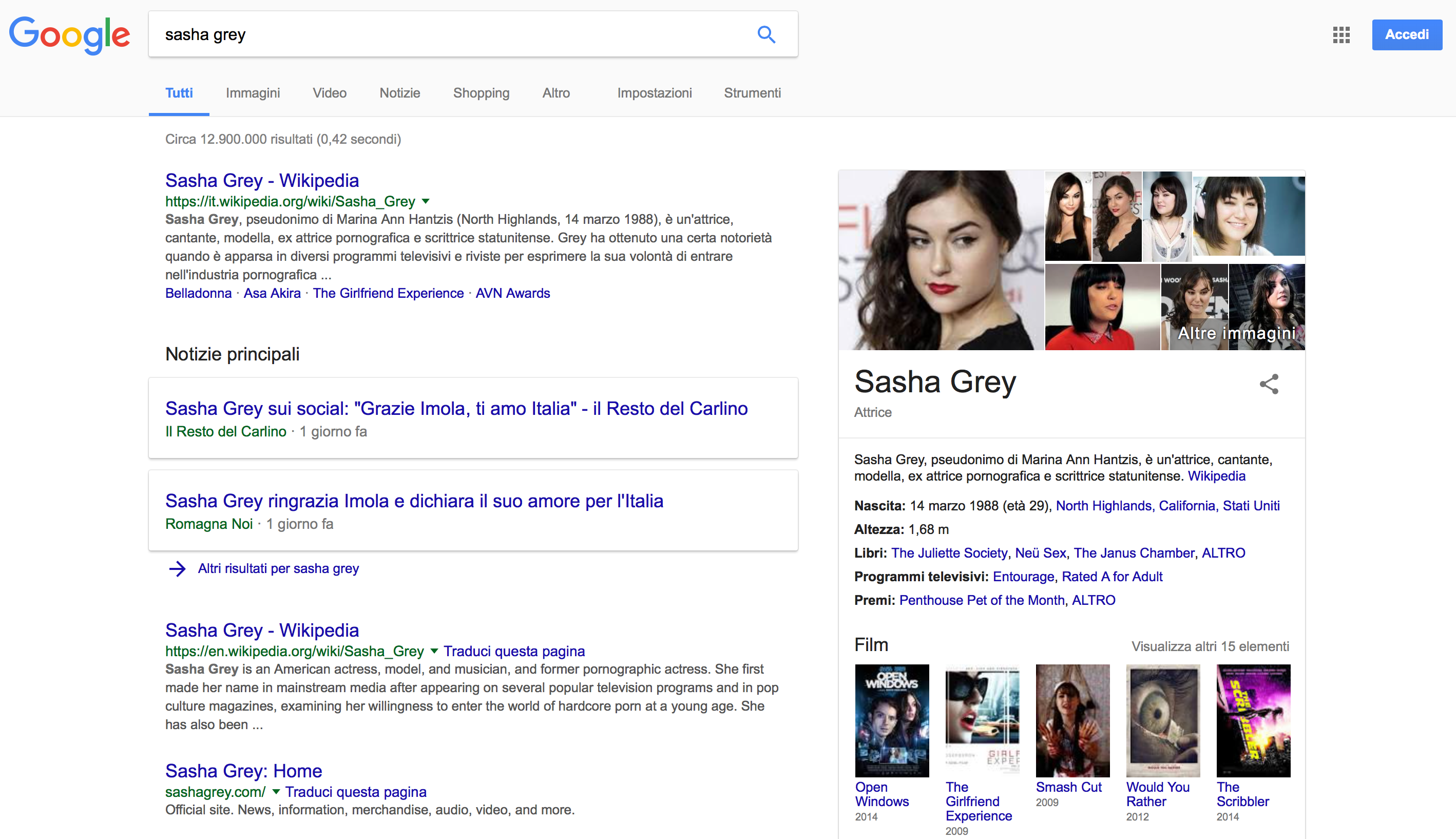Viewport: 1456px width, 839px height.
Task: Open the Google apps grid icon
Action: pyautogui.click(x=1341, y=34)
